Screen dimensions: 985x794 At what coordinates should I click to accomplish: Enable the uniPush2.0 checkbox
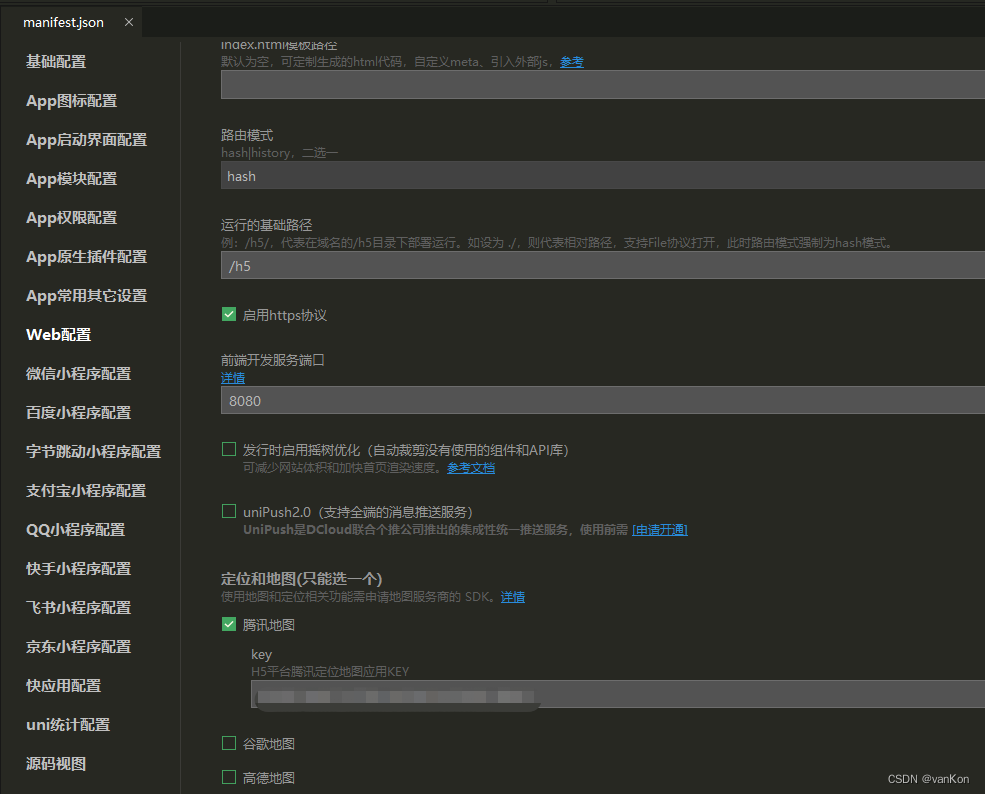(229, 511)
